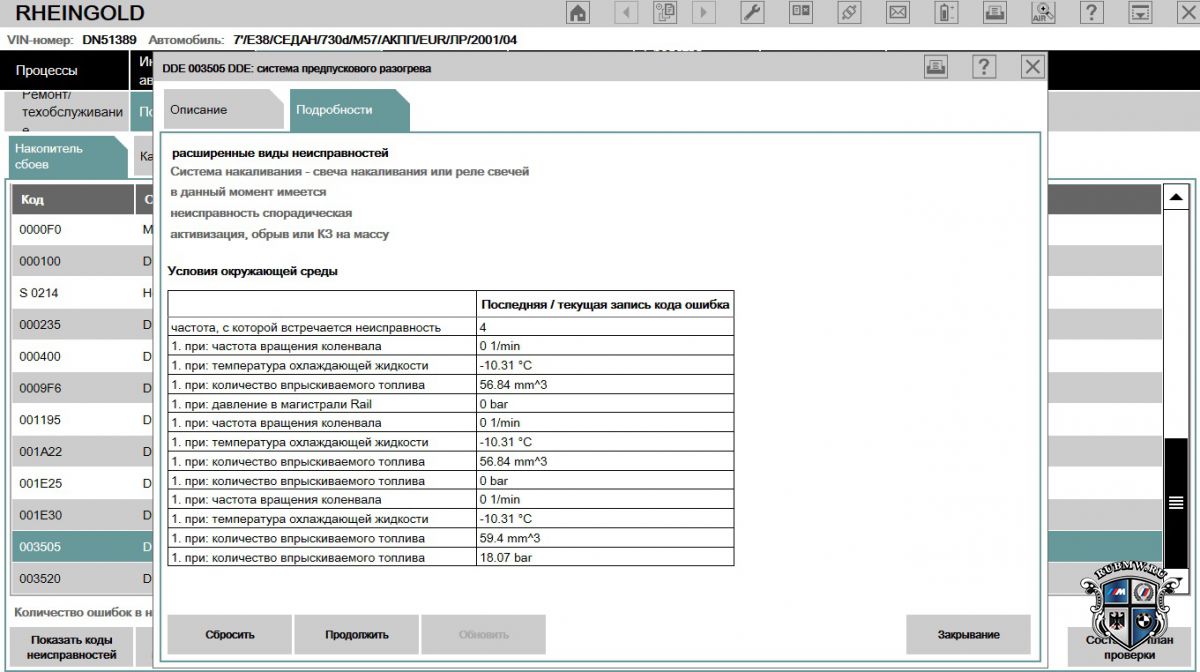The height and width of the screenshot is (672, 1200).
Task: Print the DDE 003505 dialog contents
Action: 936,67
